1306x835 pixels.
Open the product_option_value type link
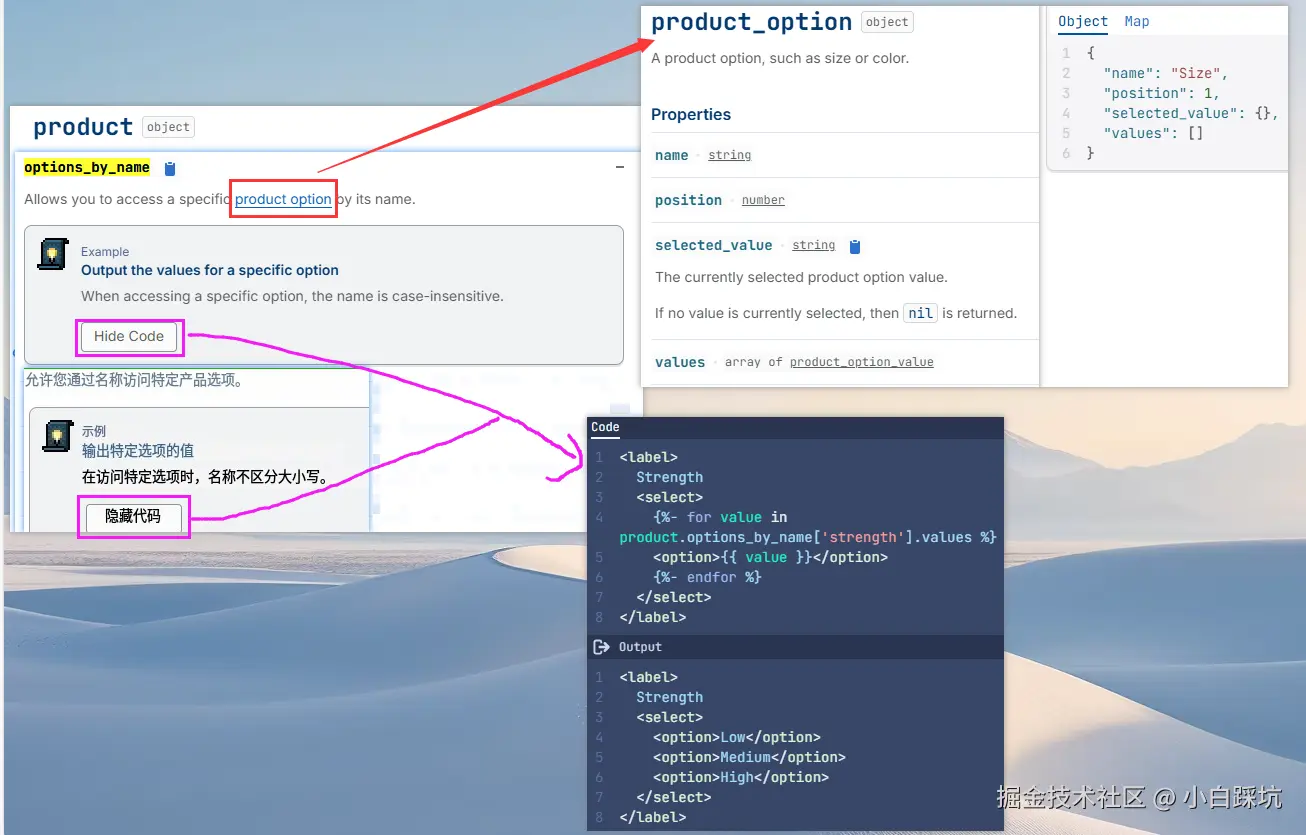(x=862, y=362)
